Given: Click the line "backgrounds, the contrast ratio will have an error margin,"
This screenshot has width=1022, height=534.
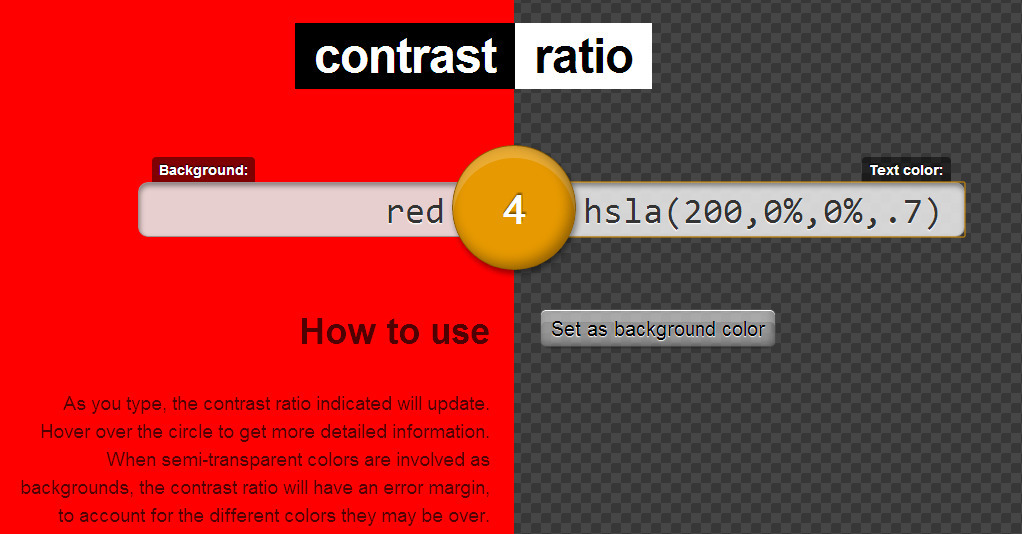Looking at the screenshot, I should click(256, 488).
